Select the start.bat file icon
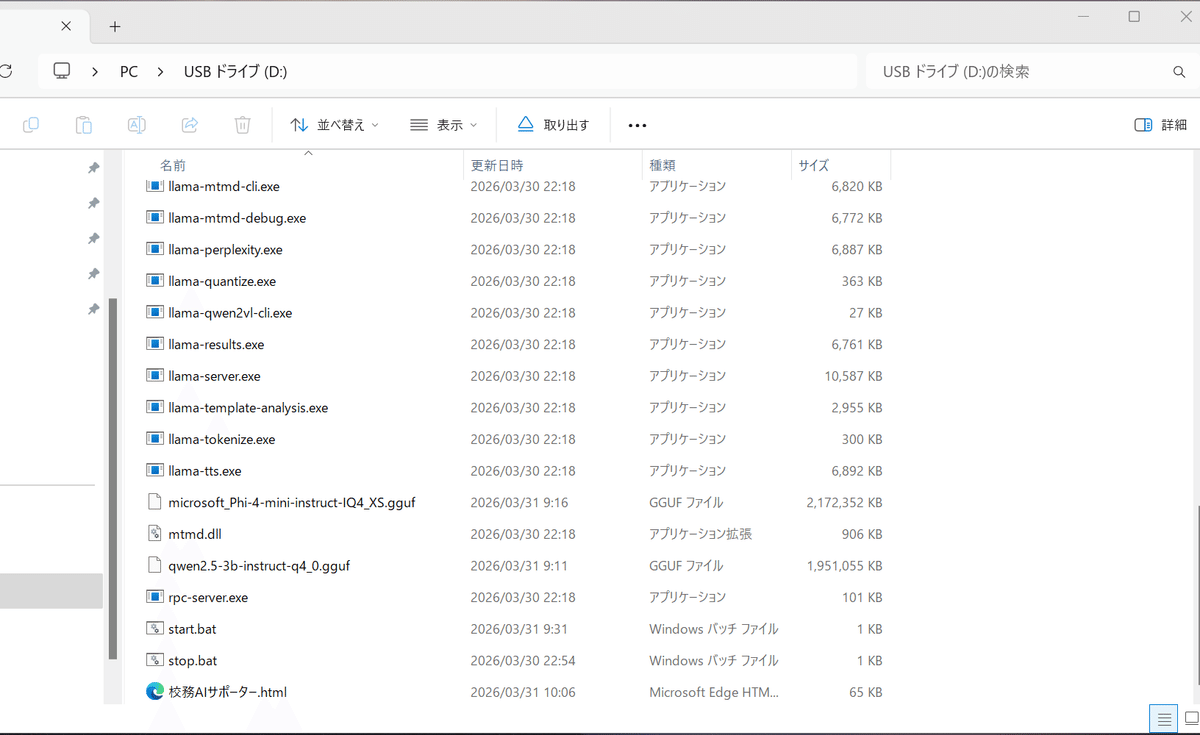1200x735 pixels. point(154,629)
